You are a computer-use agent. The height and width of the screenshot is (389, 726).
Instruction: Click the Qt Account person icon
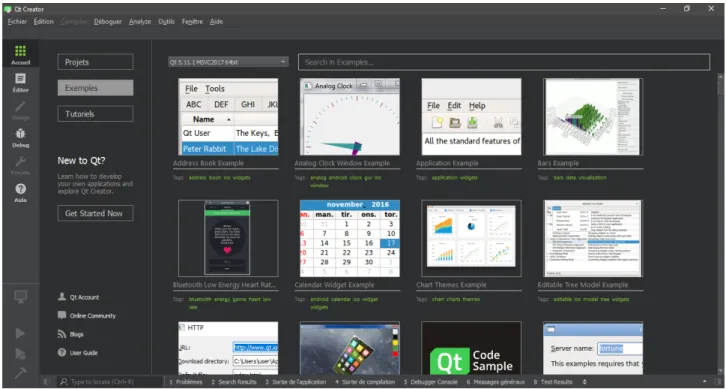pos(62,297)
